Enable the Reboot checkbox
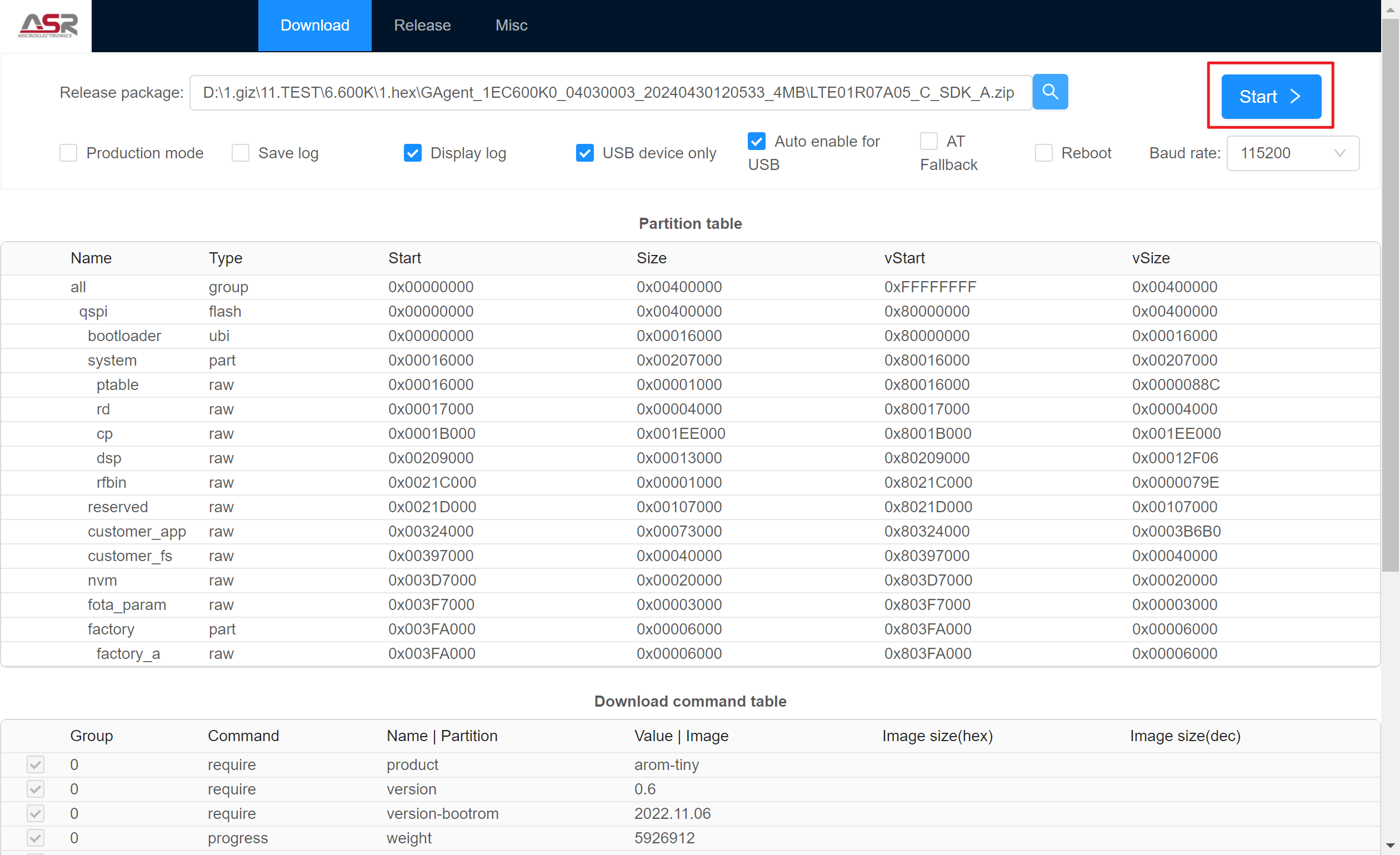This screenshot has width=1400, height=855. [x=1043, y=153]
